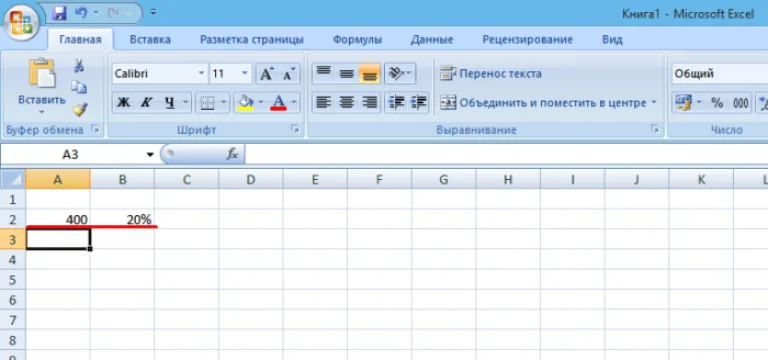Decrease the cell indent
Screen dimensions: 768x360
396,102
